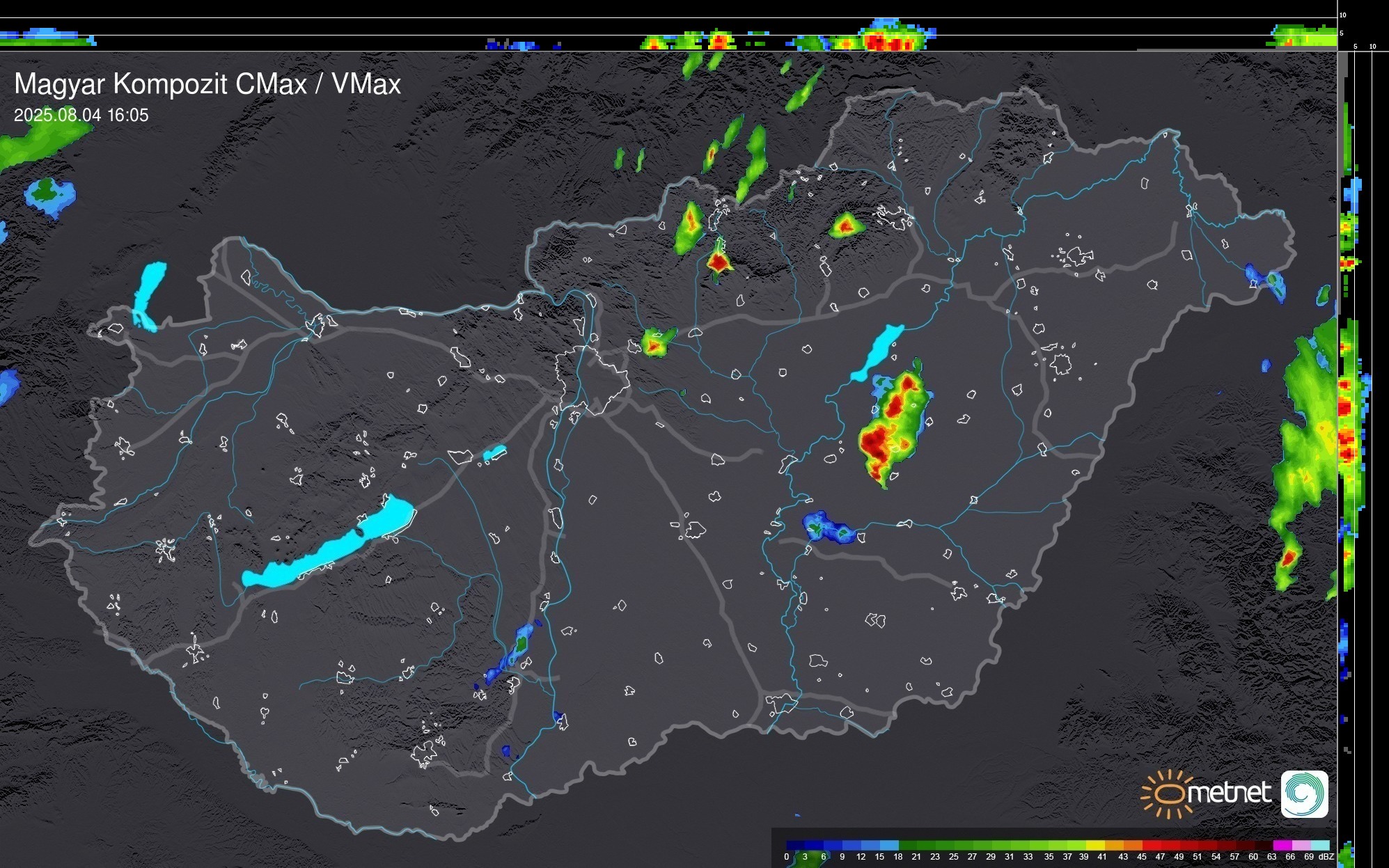
Task: Click the magenta 63 dBZ legend swatch
Action: click(1282, 845)
